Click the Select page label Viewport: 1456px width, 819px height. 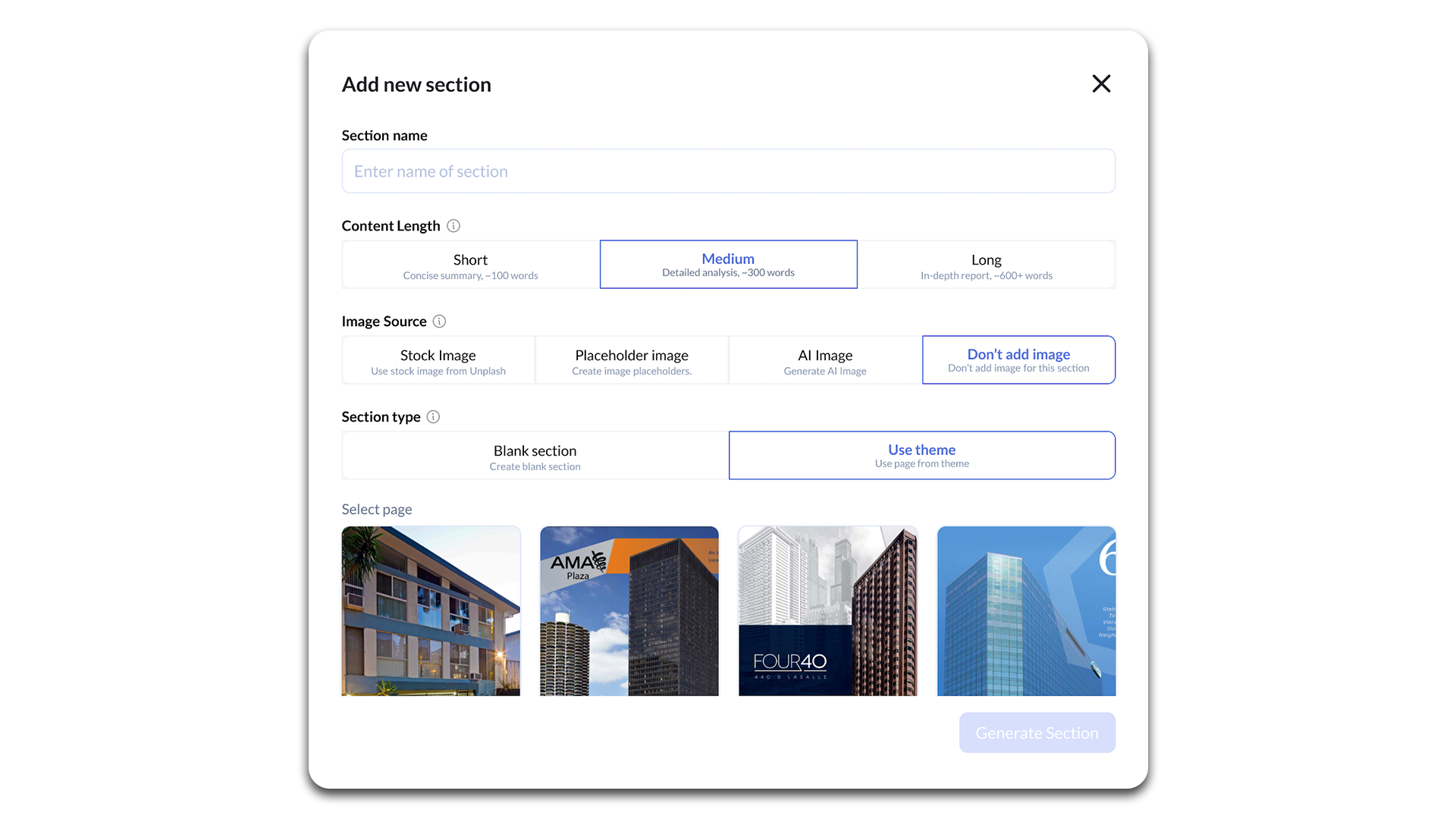[377, 510]
